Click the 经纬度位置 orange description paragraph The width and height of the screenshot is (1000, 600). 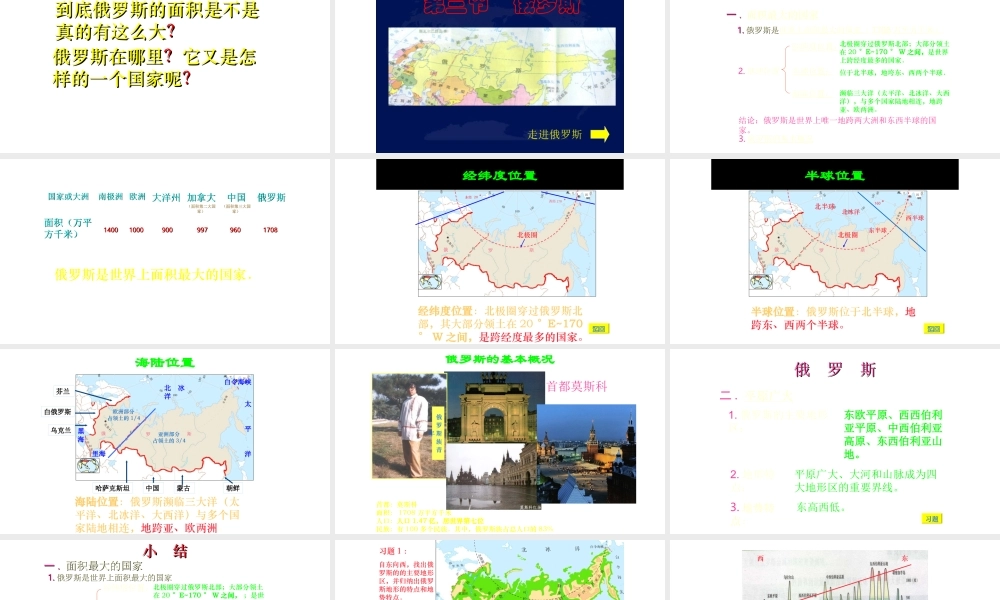[x=501, y=324]
